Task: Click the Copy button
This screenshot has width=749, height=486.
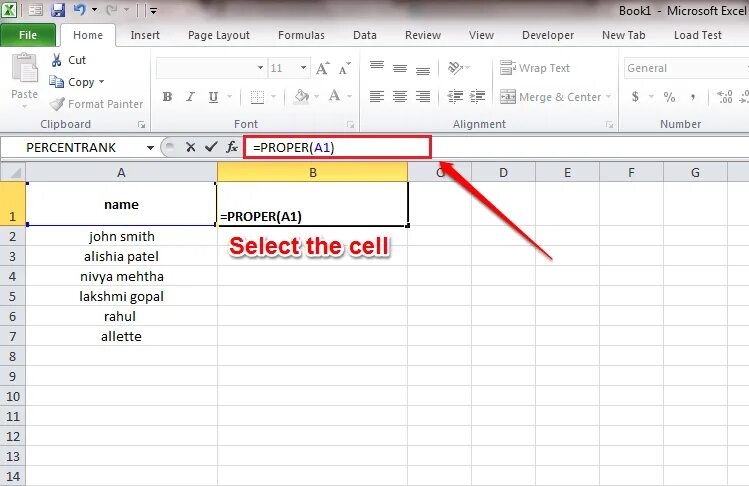Action: [x=72, y=82]
